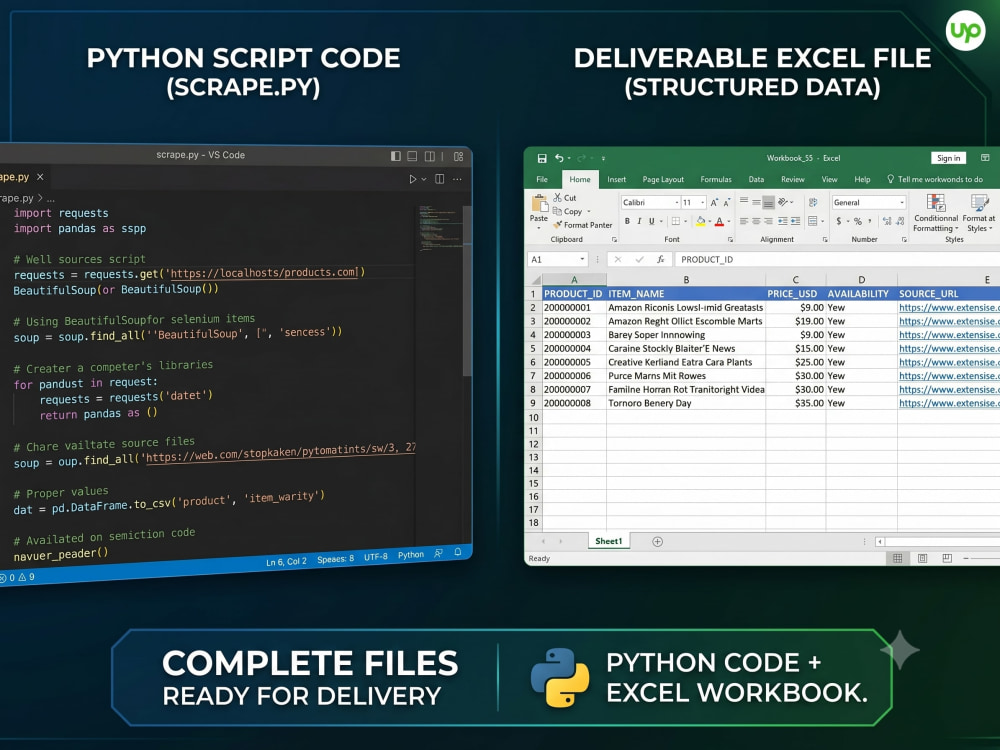1000x750 pixels.
Task: Click the Redo arrow in Excel
Action: 581,158
